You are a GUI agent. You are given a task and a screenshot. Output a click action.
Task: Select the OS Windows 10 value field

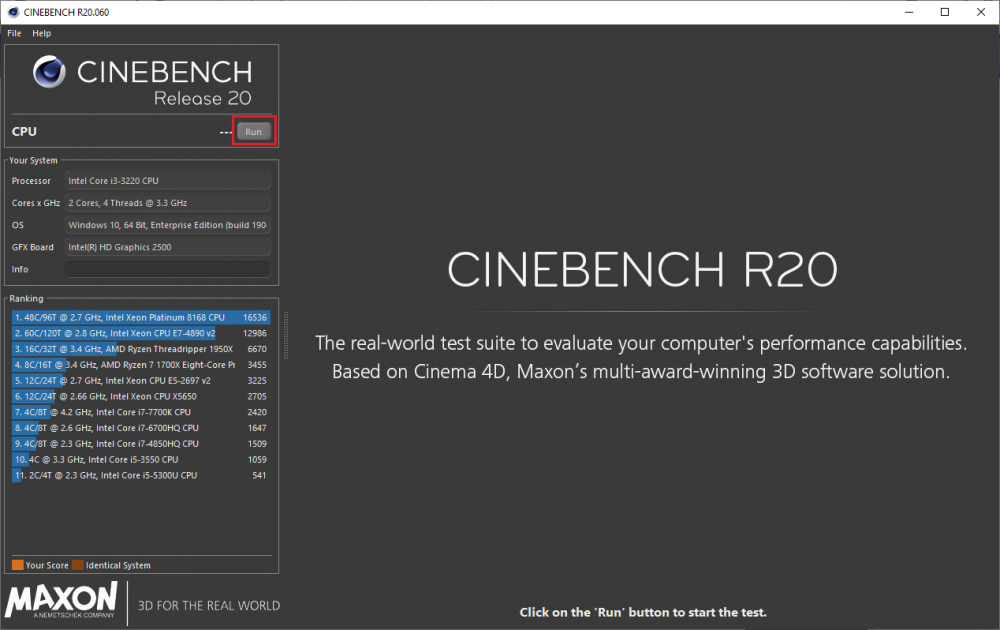click(x=167, y=225)
